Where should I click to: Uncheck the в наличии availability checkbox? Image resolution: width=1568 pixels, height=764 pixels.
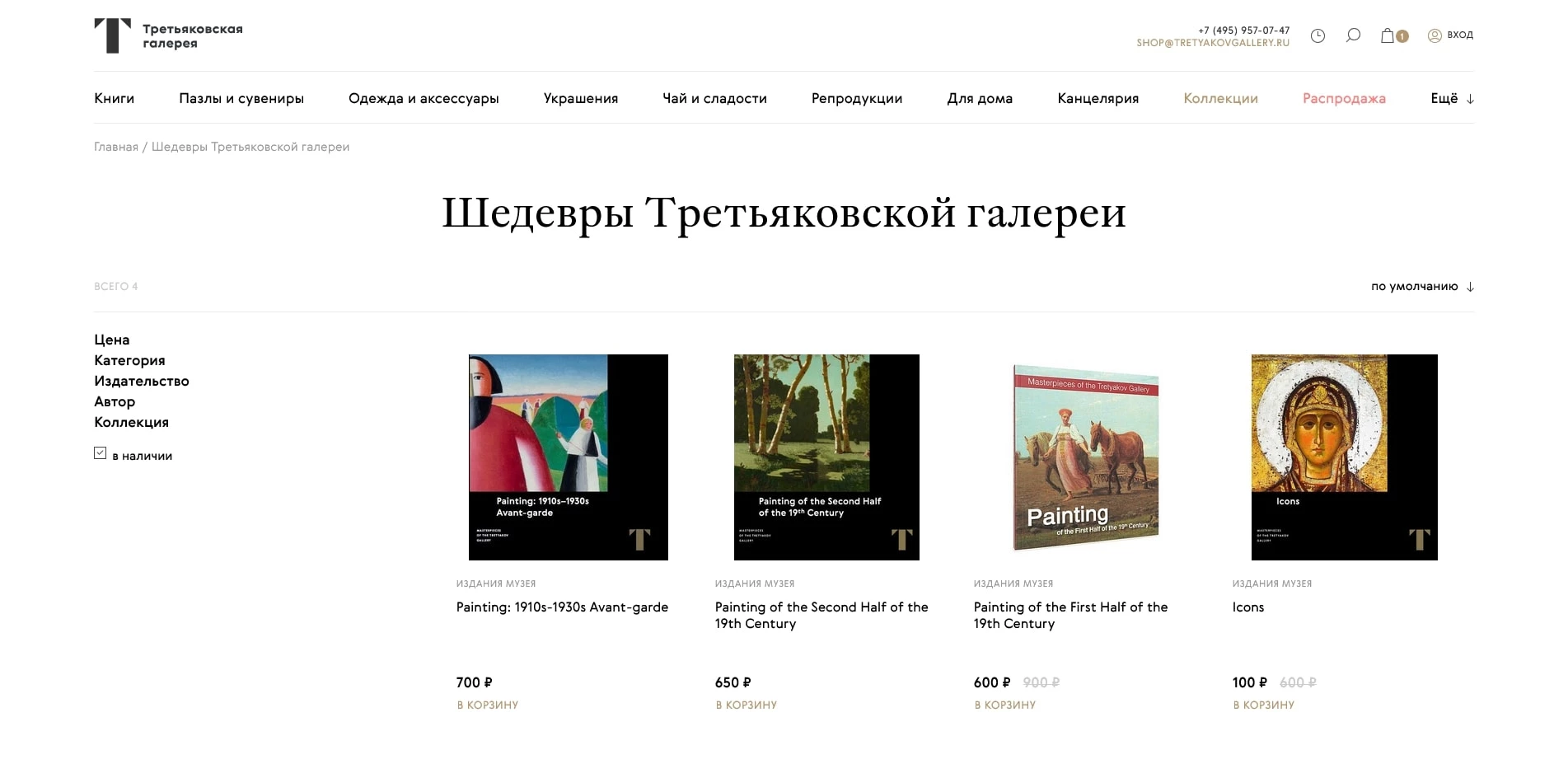pos(100,452)
